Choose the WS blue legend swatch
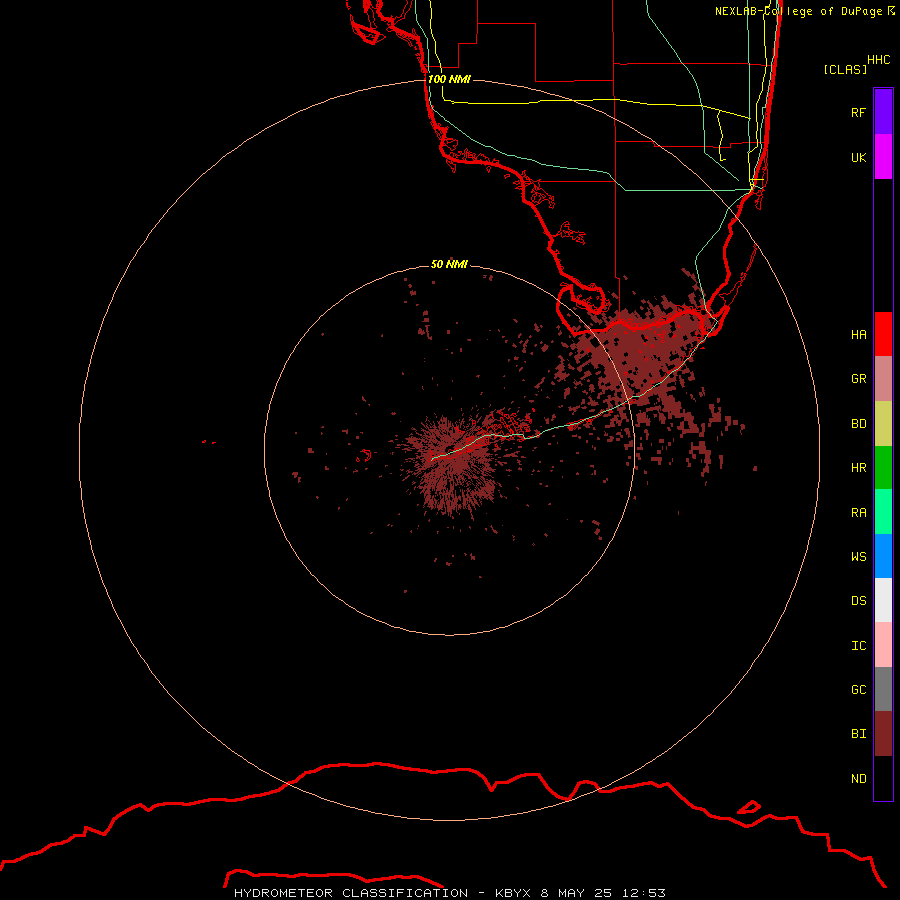The height and width of the screenshot is (900, 900). (x=883, y=556)
